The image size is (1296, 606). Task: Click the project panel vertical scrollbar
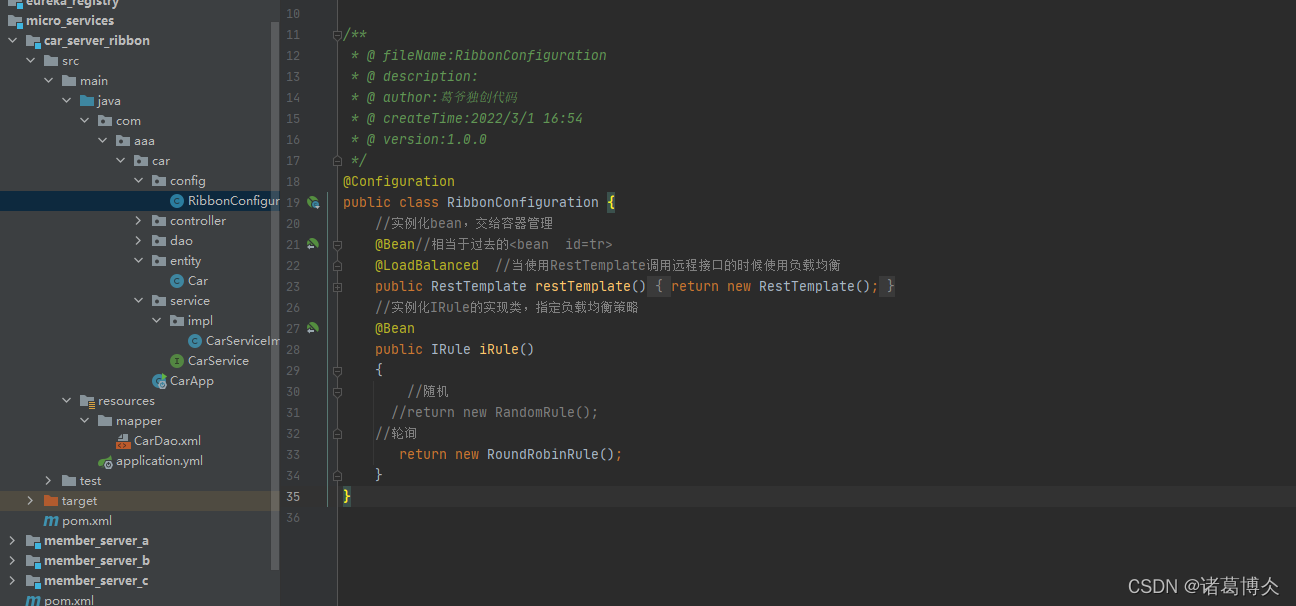(275, 295)
